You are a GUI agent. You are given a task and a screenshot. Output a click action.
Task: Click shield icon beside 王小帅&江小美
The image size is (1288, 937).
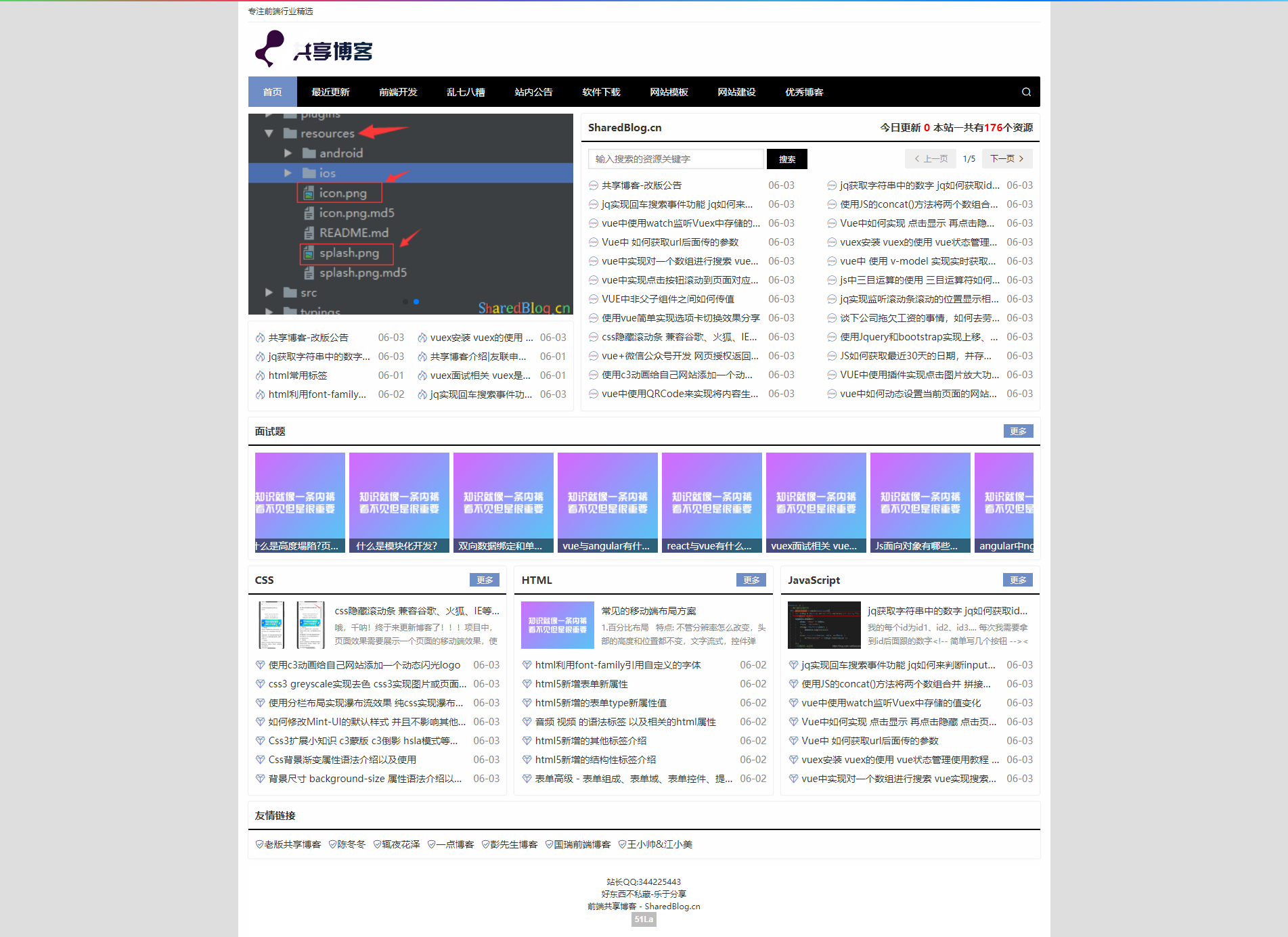[622, 844]
